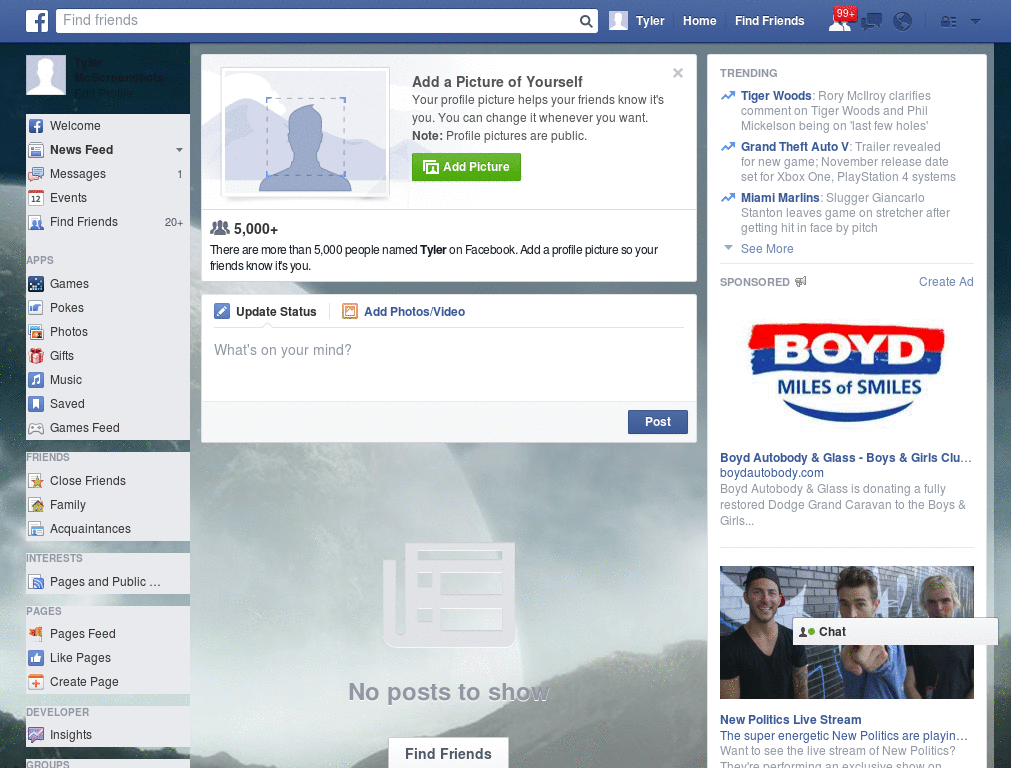Click the Family house icon
Image resolution: width=1024 pixels, height=768 pixels.
pyautogui.click(x=36, y=505)
